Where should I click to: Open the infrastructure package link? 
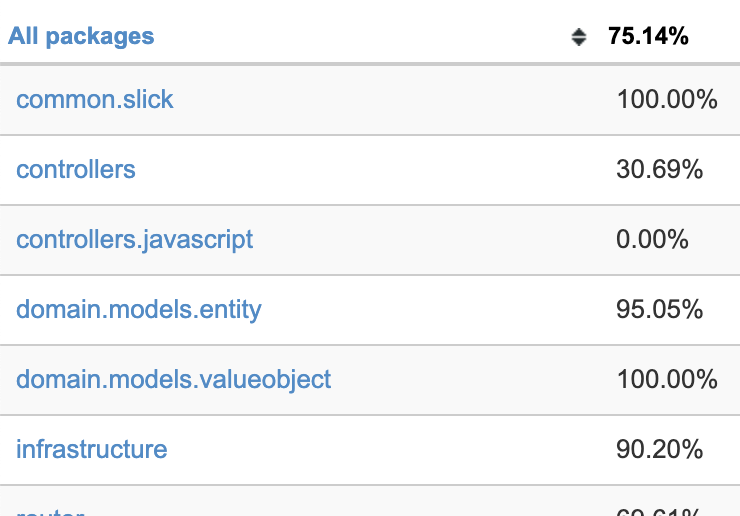point(92,449)
